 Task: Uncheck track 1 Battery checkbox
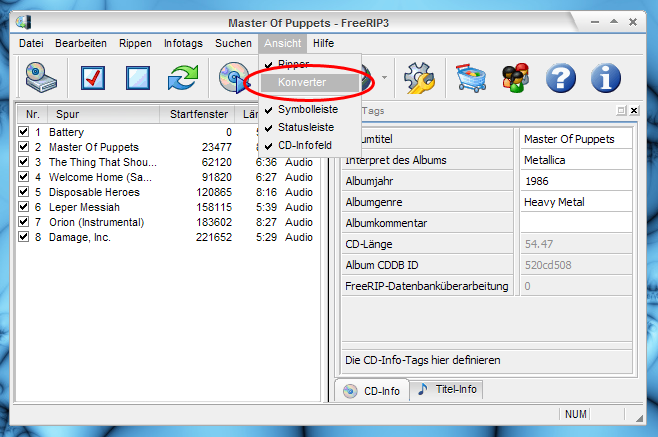(x=24, y=132)
